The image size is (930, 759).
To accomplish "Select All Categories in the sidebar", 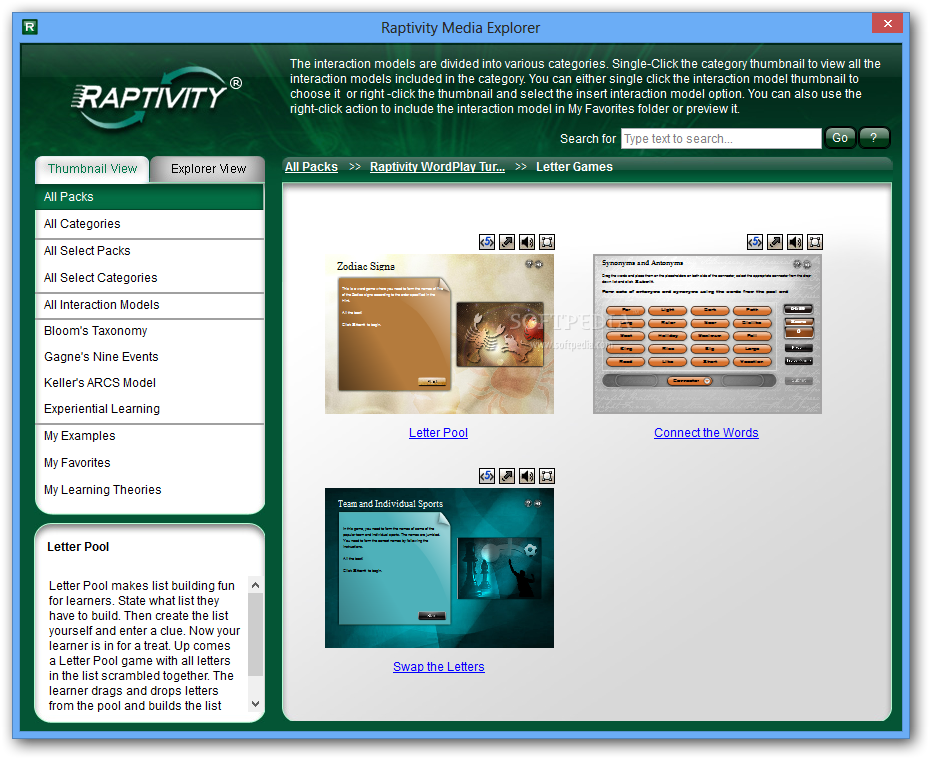I will point(149,224).
